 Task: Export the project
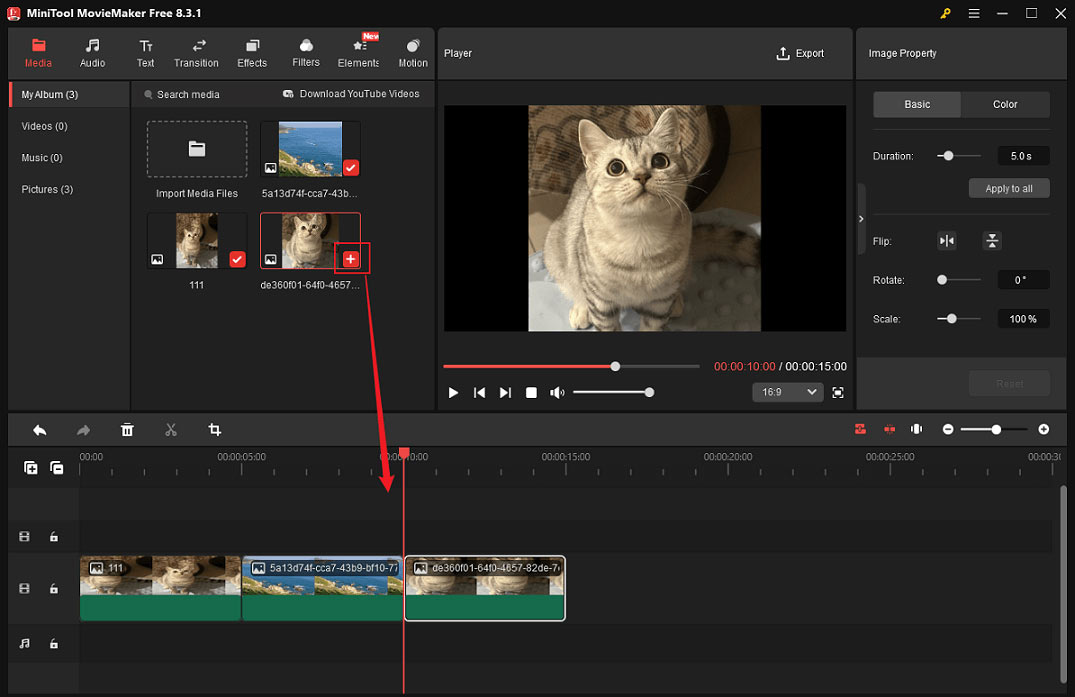(x=800, y=53)
